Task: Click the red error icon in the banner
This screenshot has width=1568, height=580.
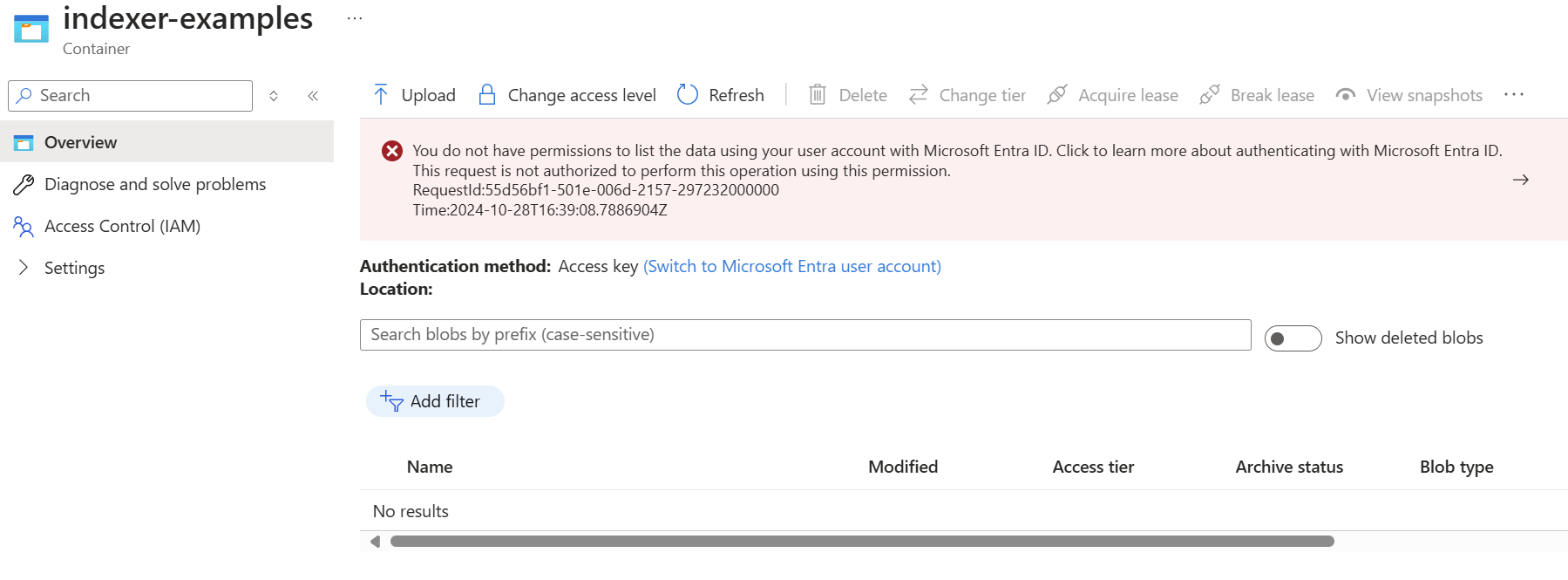Action: point(392,151)
